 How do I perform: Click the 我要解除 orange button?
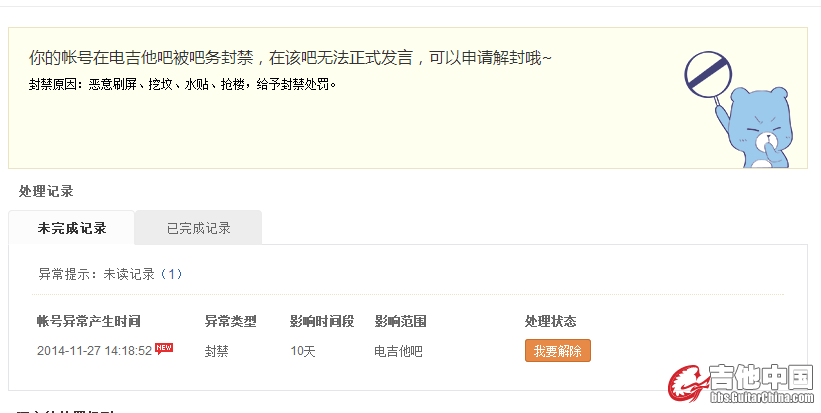558,351
